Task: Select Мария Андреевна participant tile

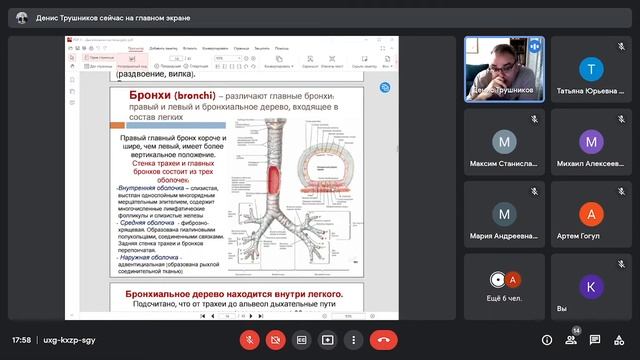Action: 504,214
